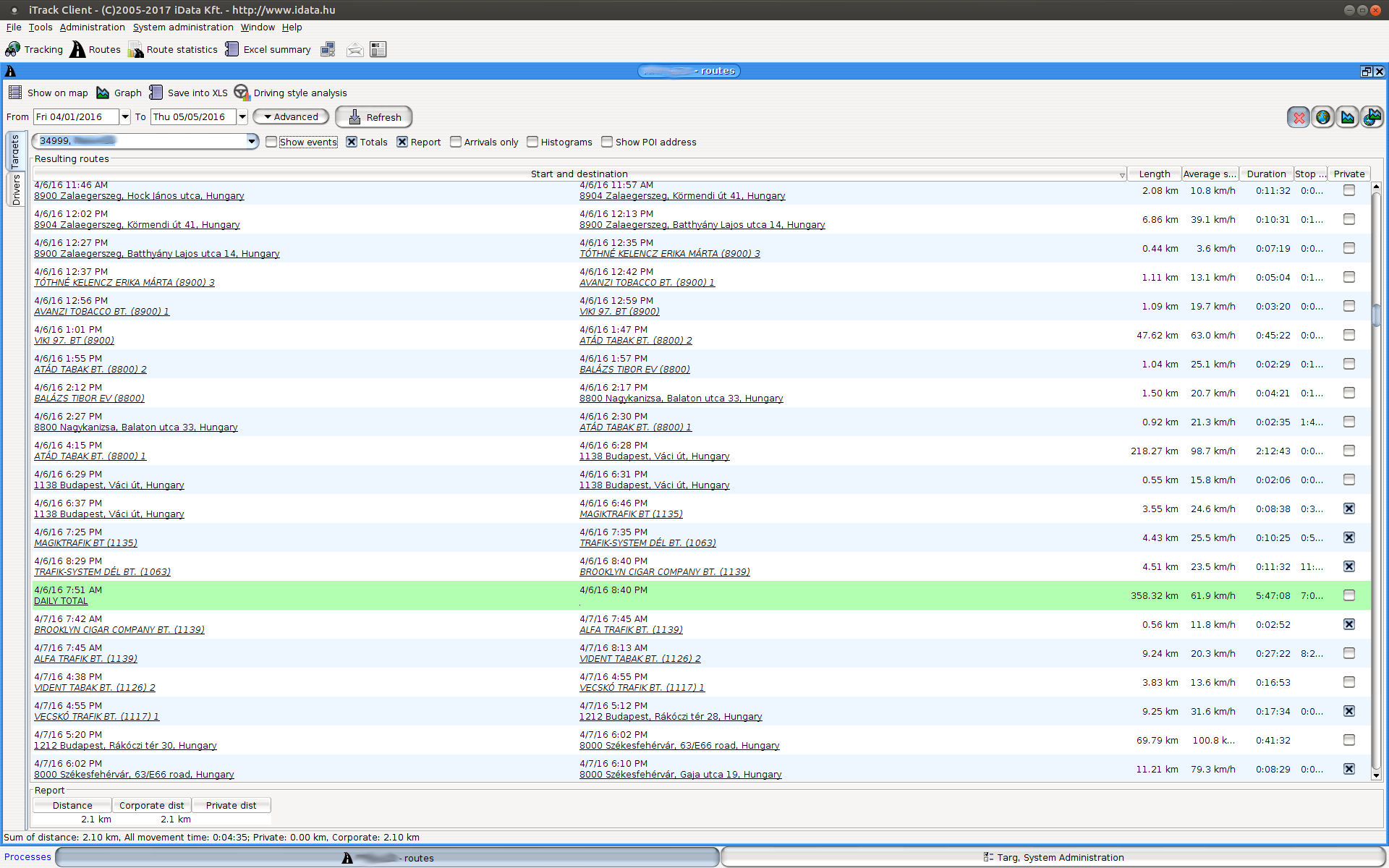The width and height of the screenshot is (1389, 868).
Task: Expand the Advanced options button
Action: (x=291, y=116)
